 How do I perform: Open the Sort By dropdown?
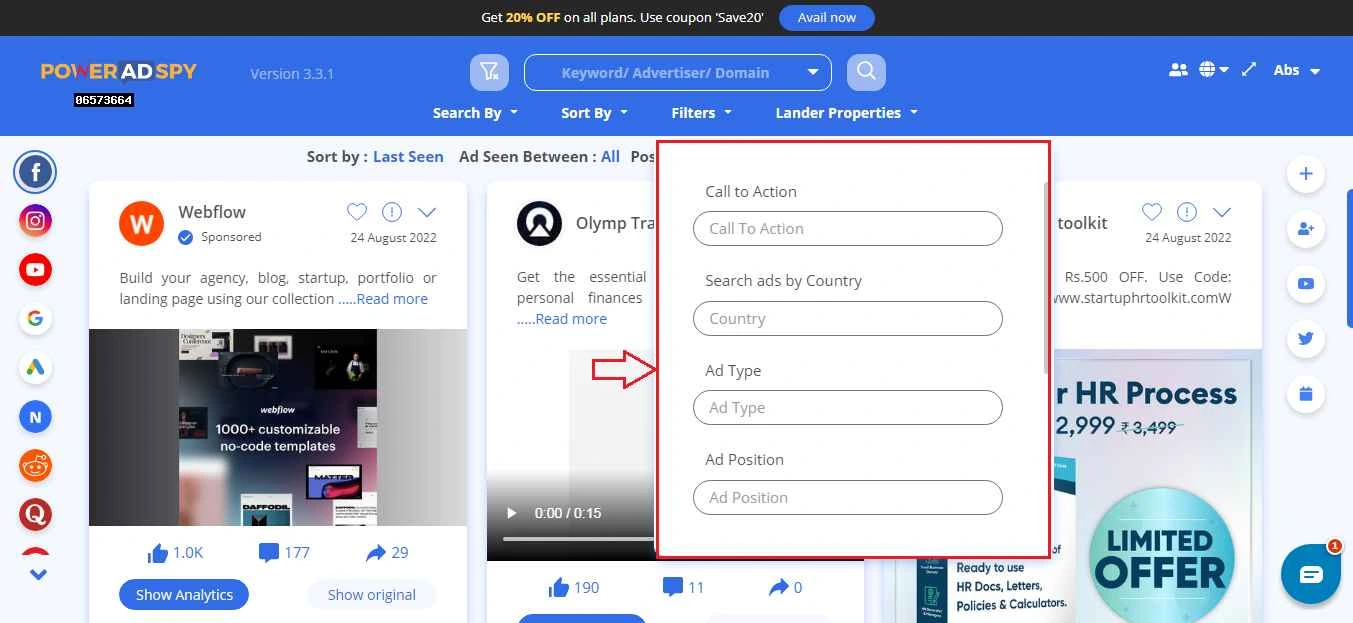(593, 113)
